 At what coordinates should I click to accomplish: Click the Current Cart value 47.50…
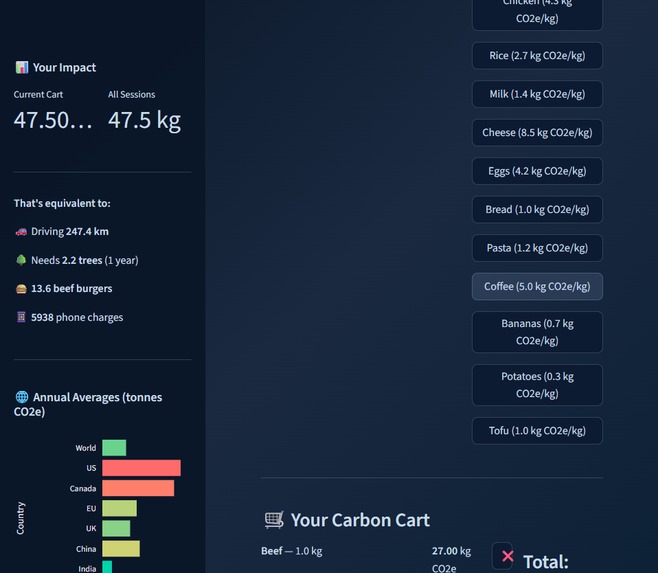coord(53,120)
